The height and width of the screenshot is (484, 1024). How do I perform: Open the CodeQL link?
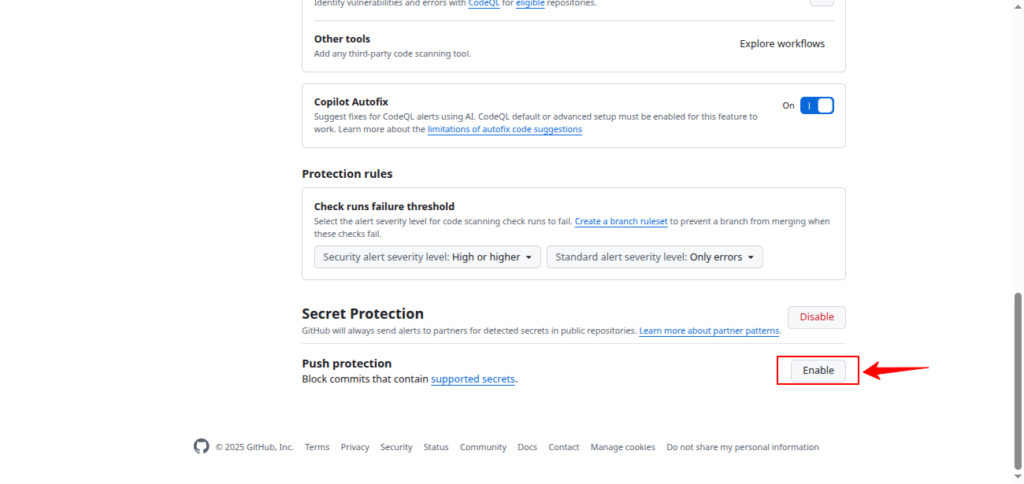tap(482, 4)
